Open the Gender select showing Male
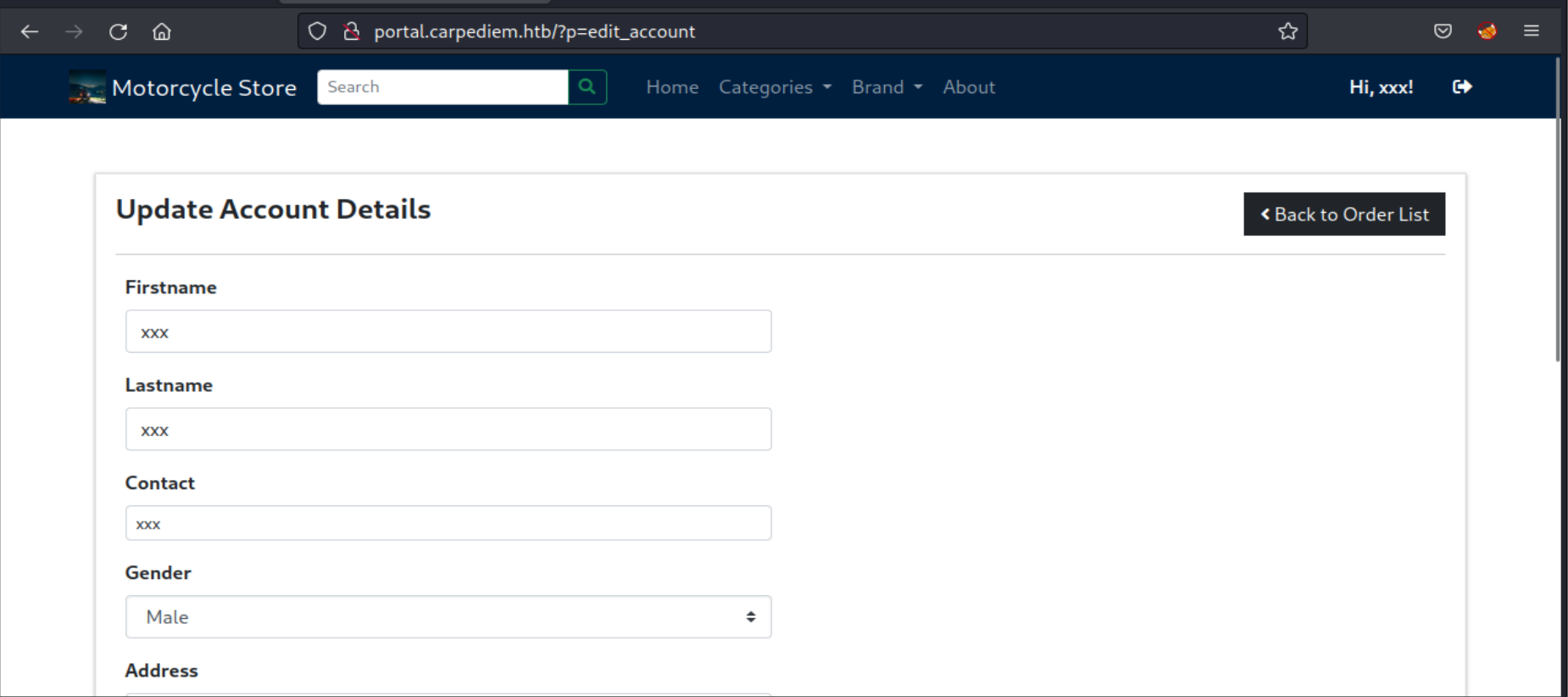Image resolution: width=1568 pixels, height=697 pixels. [x=448, y=616]
